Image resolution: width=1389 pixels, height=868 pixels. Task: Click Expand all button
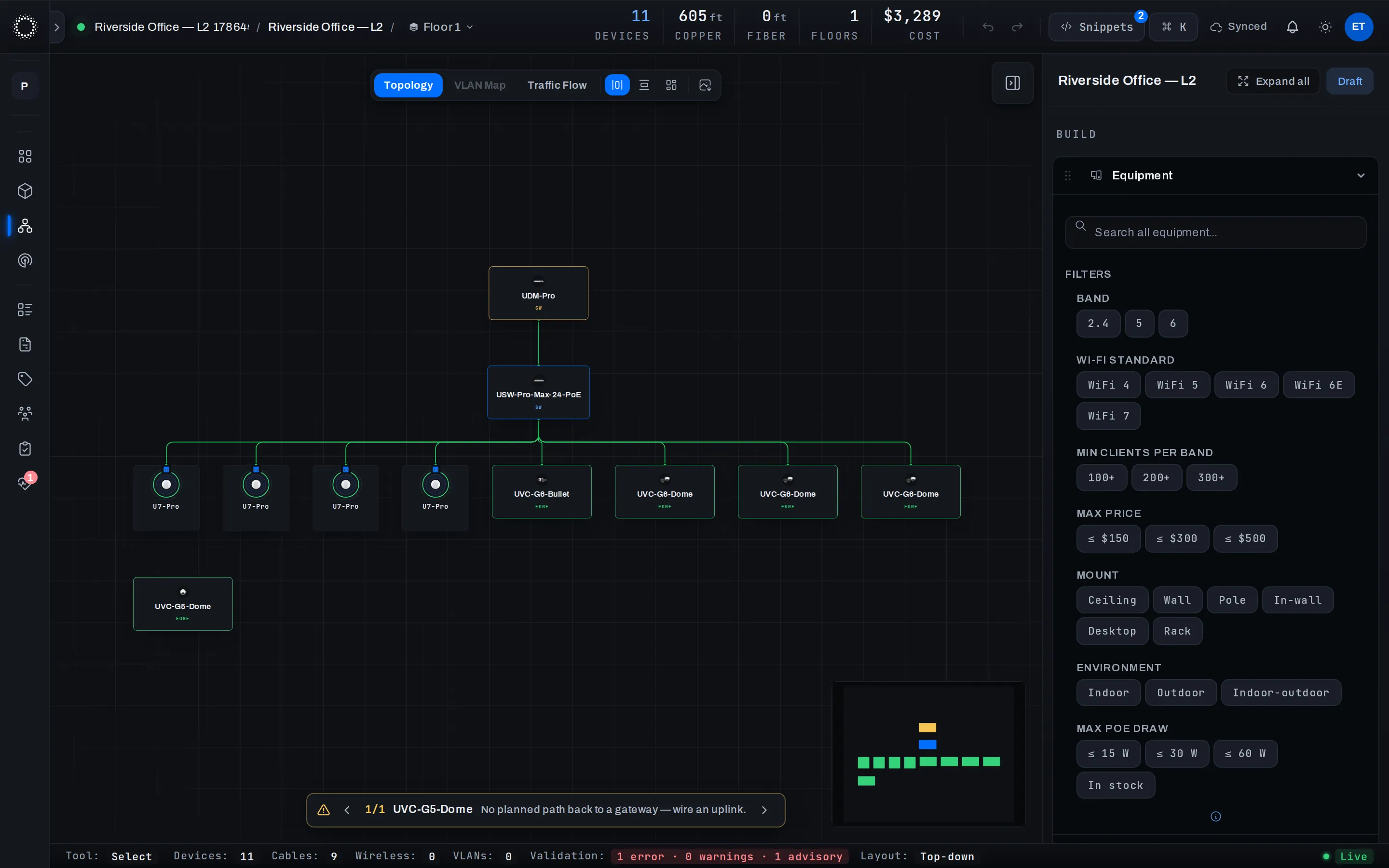click(x=1273, y=81)
